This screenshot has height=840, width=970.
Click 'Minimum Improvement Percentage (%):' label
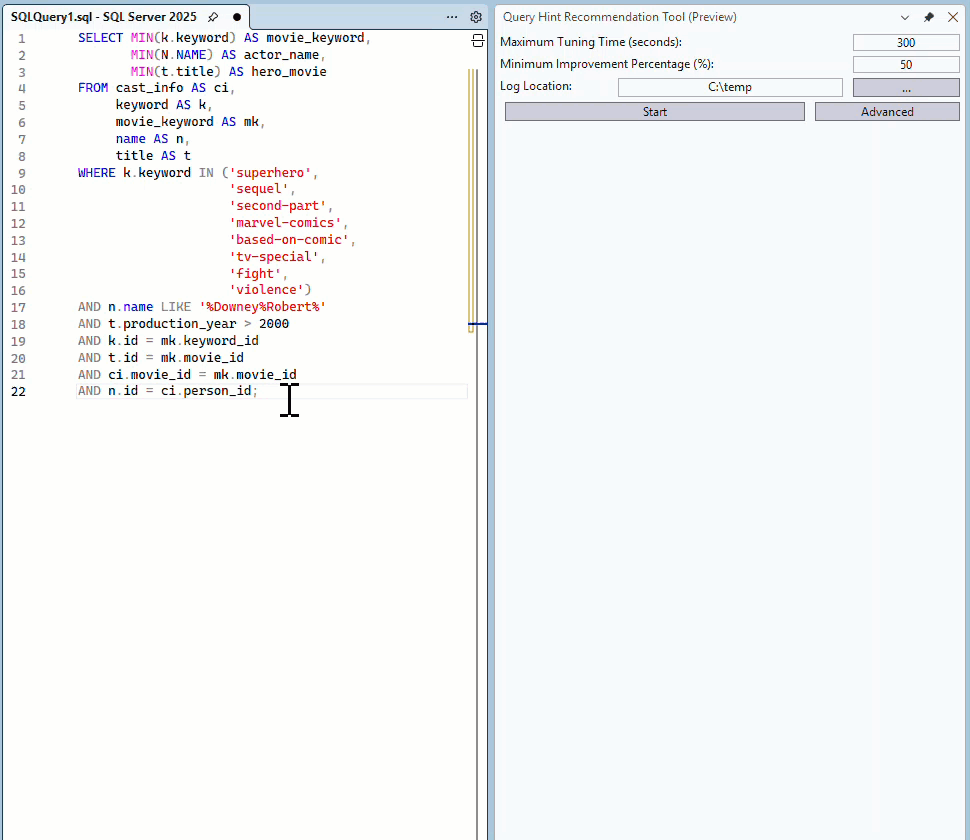coord(607,64)
